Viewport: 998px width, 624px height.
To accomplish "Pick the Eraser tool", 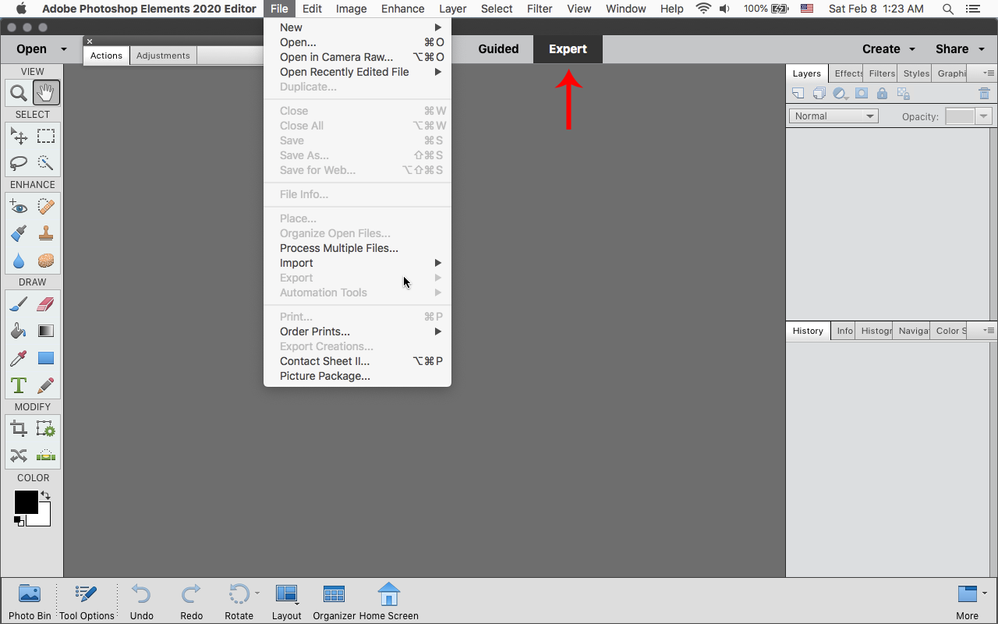I will click(46, 304).
